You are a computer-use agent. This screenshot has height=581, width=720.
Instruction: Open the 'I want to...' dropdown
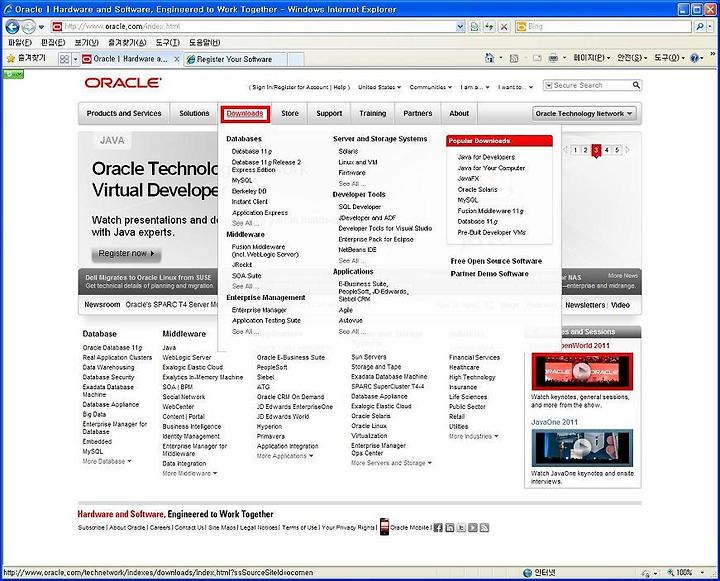click(515, 87)
